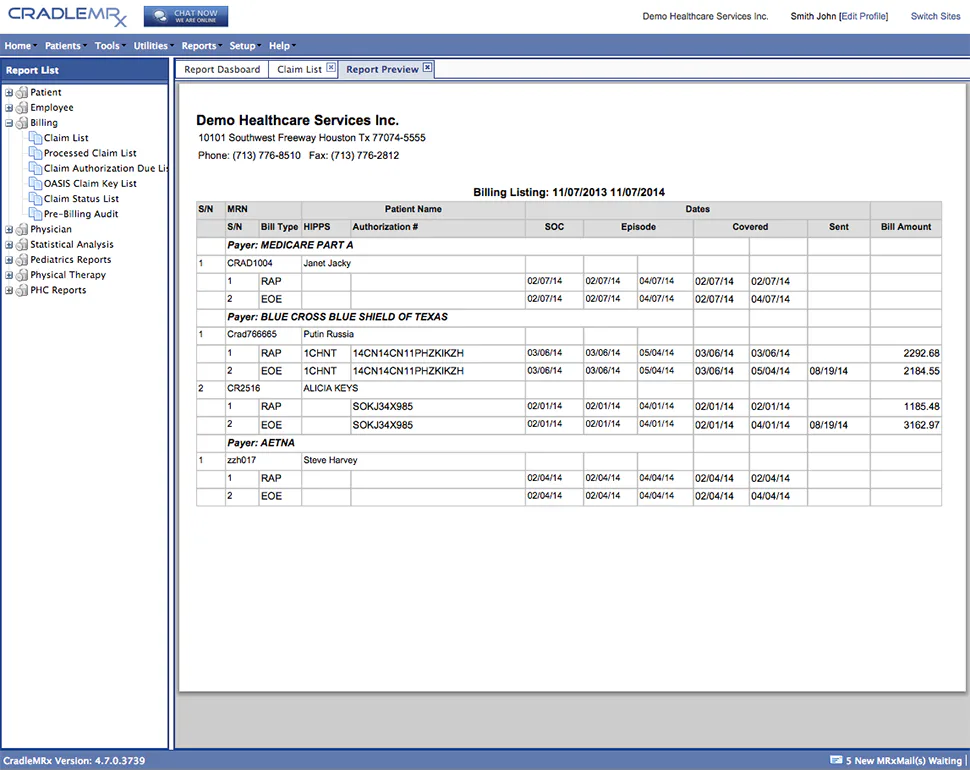Open Claim List report in tree
The width and height of the screenshot is (970, 770).
(x=66, y=138)
